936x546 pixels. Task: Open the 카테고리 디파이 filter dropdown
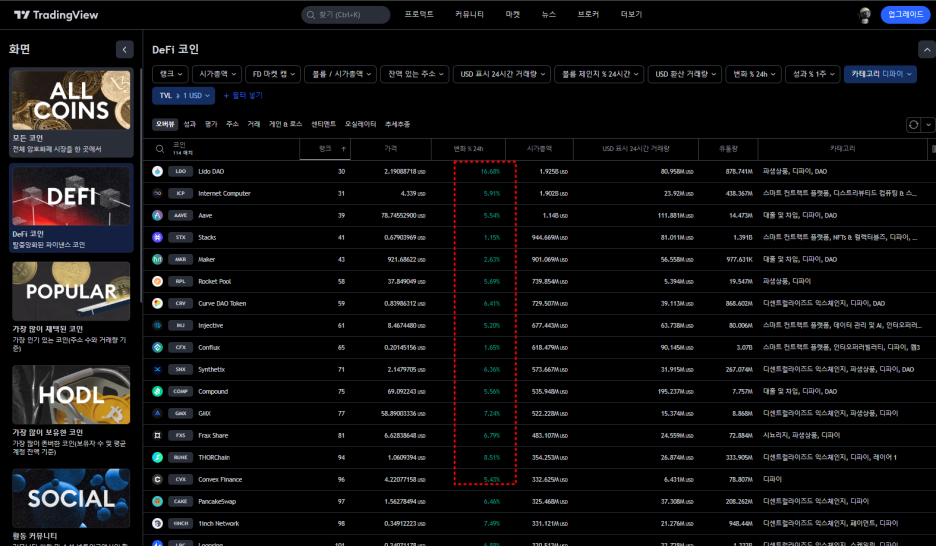coord(880,74)
